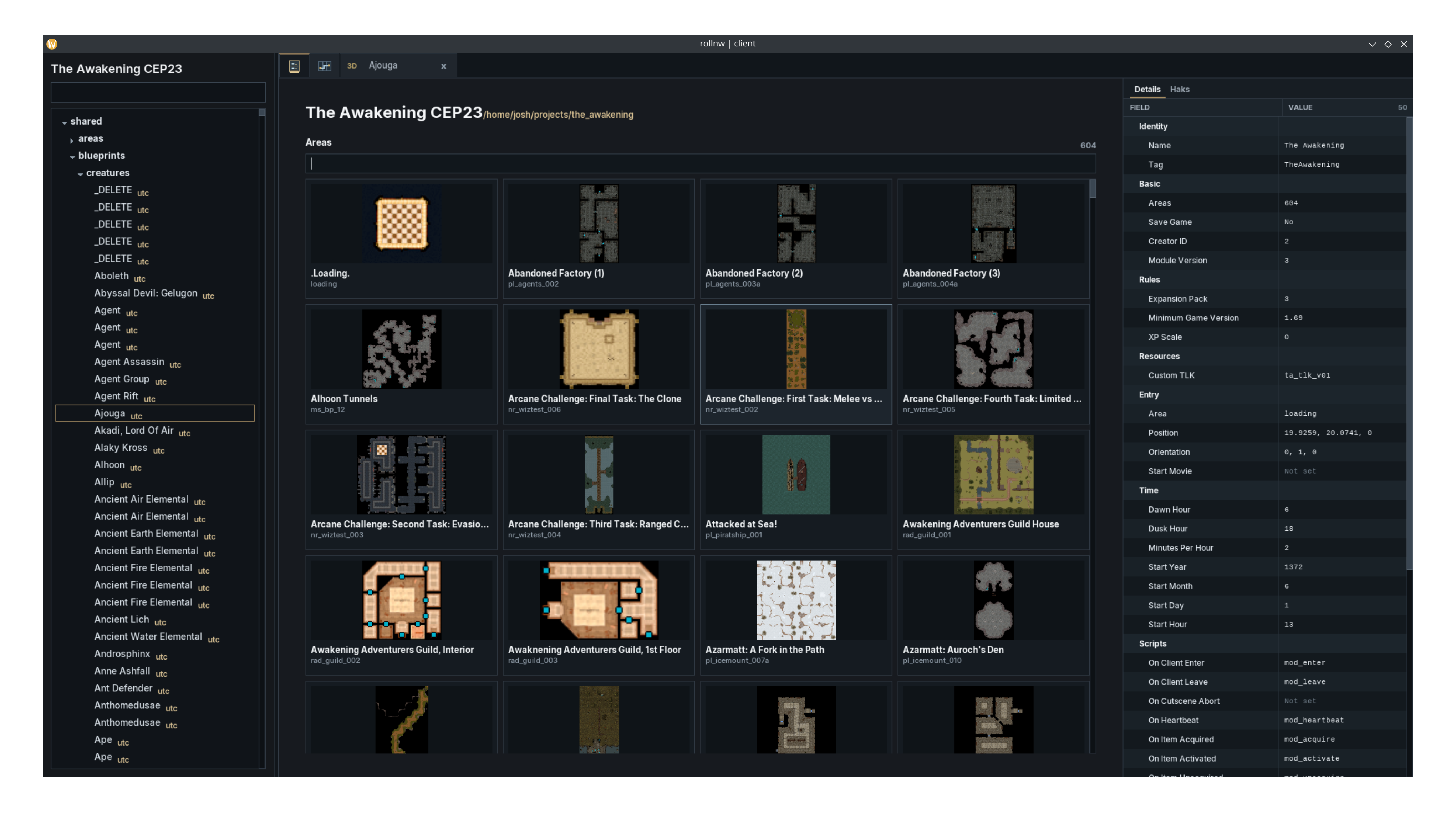Open the nr_wiztest_002 area card
This screenshot has height=828, width=1456.
point(796,364)
